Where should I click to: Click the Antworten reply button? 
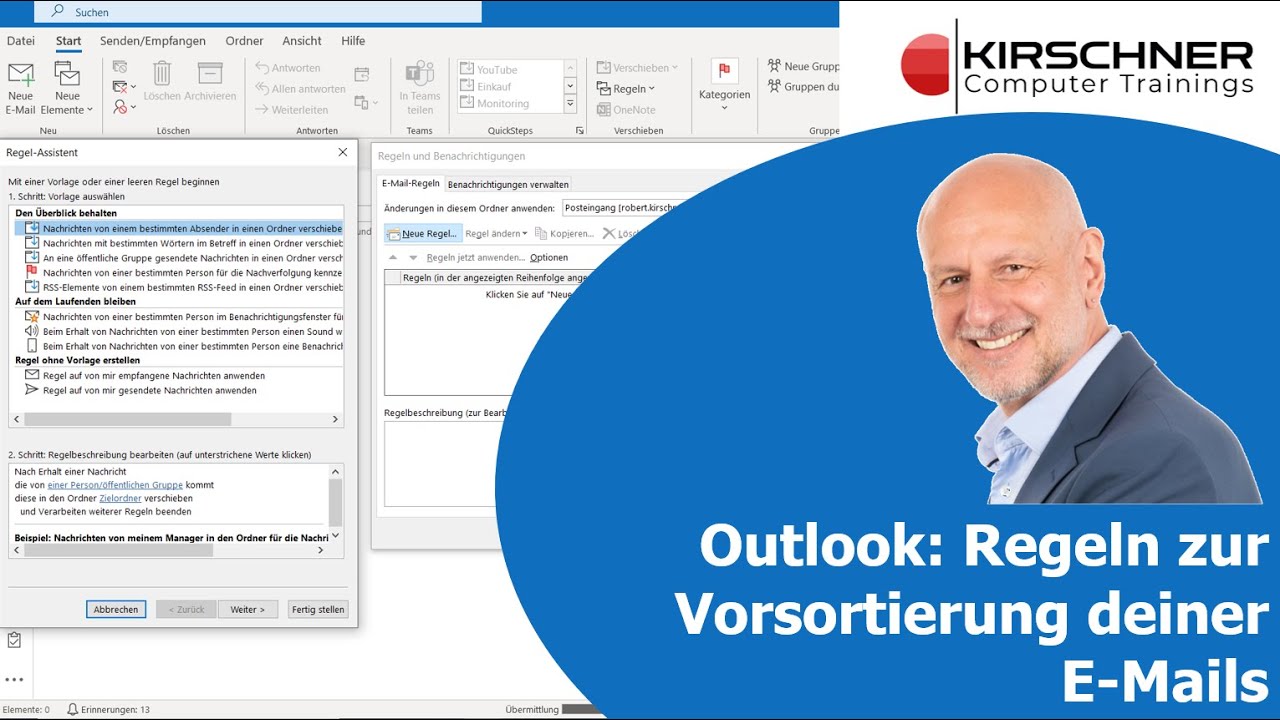[288, 68]
